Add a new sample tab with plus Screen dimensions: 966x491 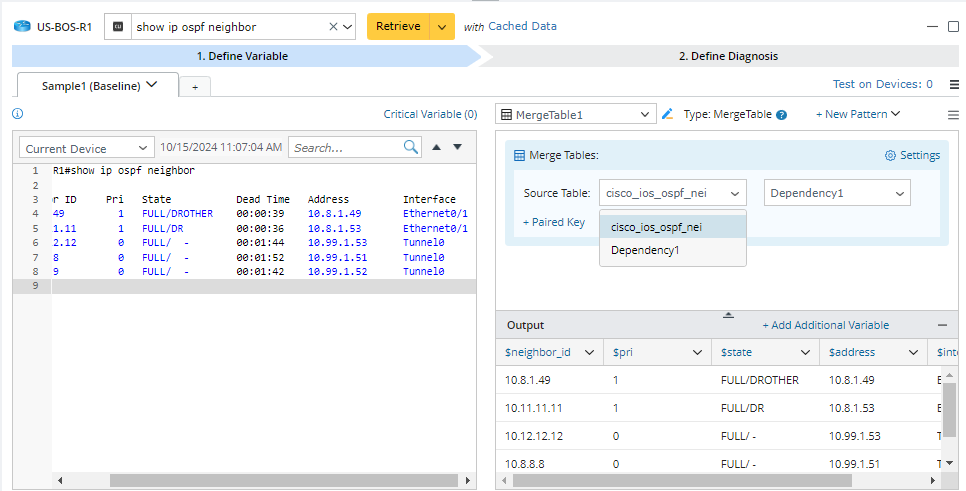[x=194, y=87]
